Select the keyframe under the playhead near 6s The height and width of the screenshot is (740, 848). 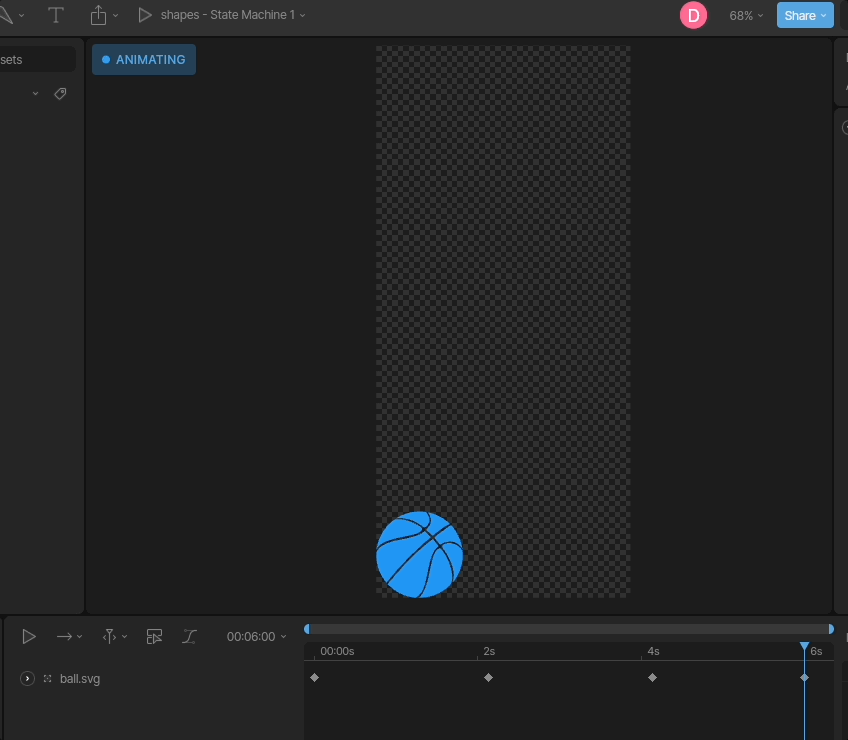pyautogui.click(x=804, y=677)
